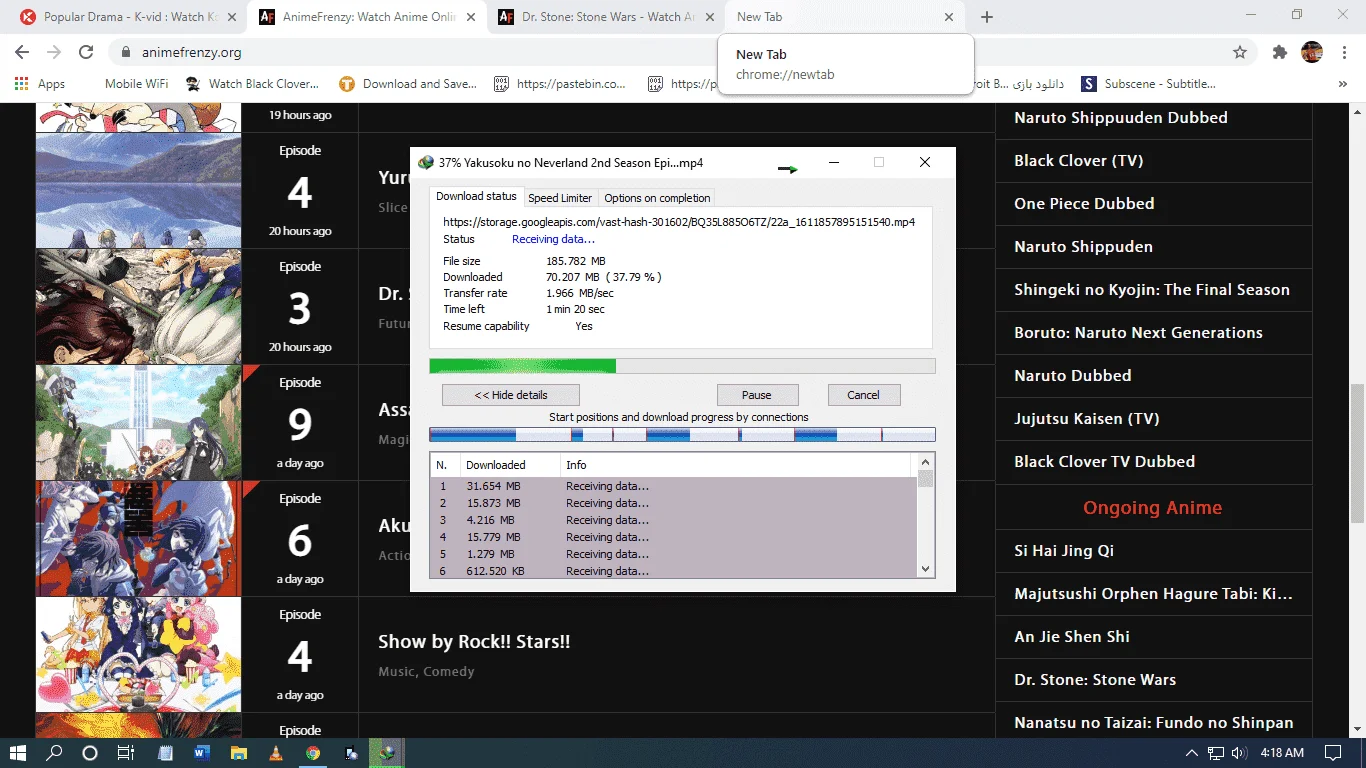The image size is (1366, 768).
Task: Open Naruto Shippuuden Dubbed link
Action: click(x=1120, y=118)
